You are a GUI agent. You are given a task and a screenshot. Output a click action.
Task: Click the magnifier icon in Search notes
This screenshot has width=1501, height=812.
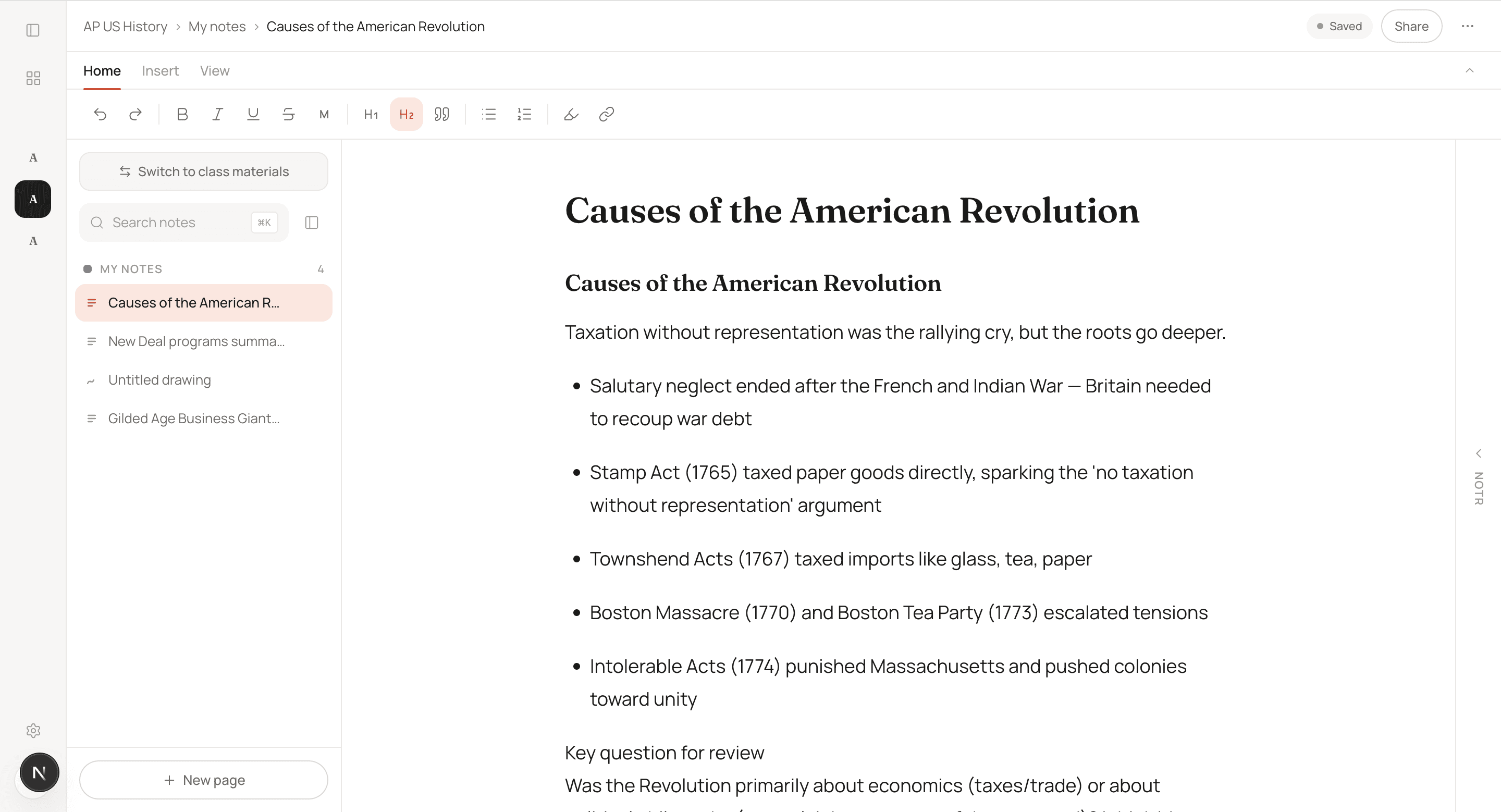point(97,223)
